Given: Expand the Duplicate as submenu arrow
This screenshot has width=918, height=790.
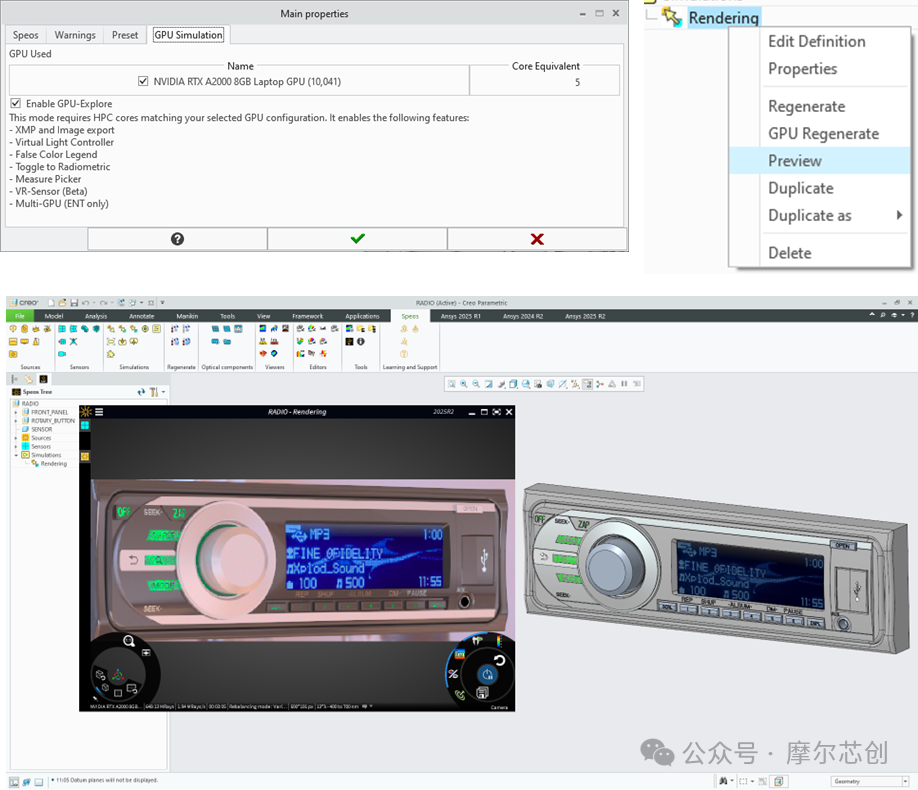Looking at the screenshot, I should [x=899, y=215].
